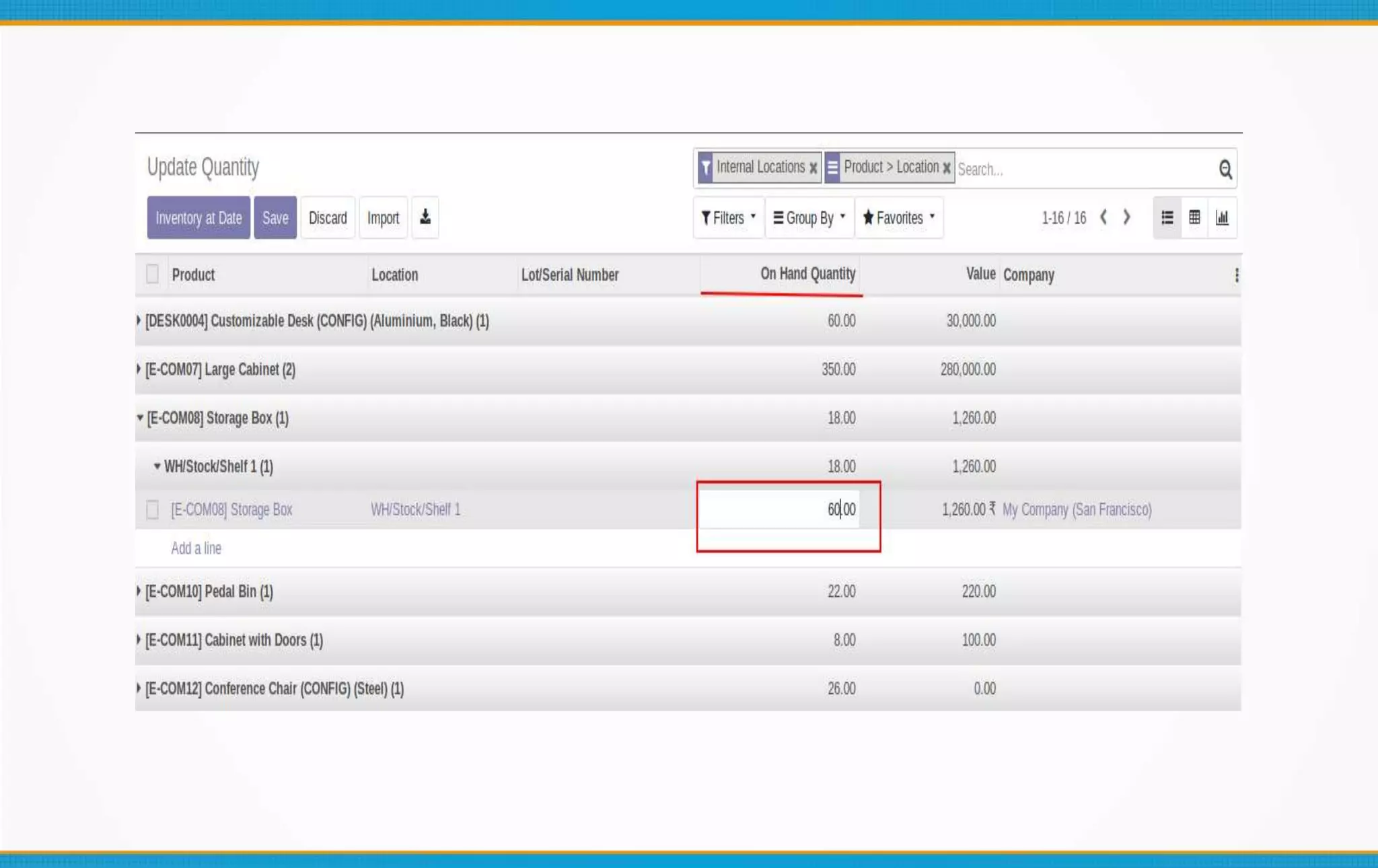Open the Filters dropdown

[728, 217]
